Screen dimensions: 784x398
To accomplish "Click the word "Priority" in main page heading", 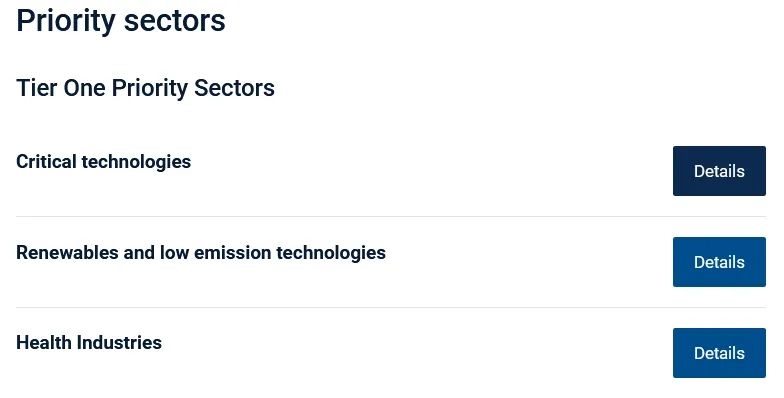I will tap(66, 20).
